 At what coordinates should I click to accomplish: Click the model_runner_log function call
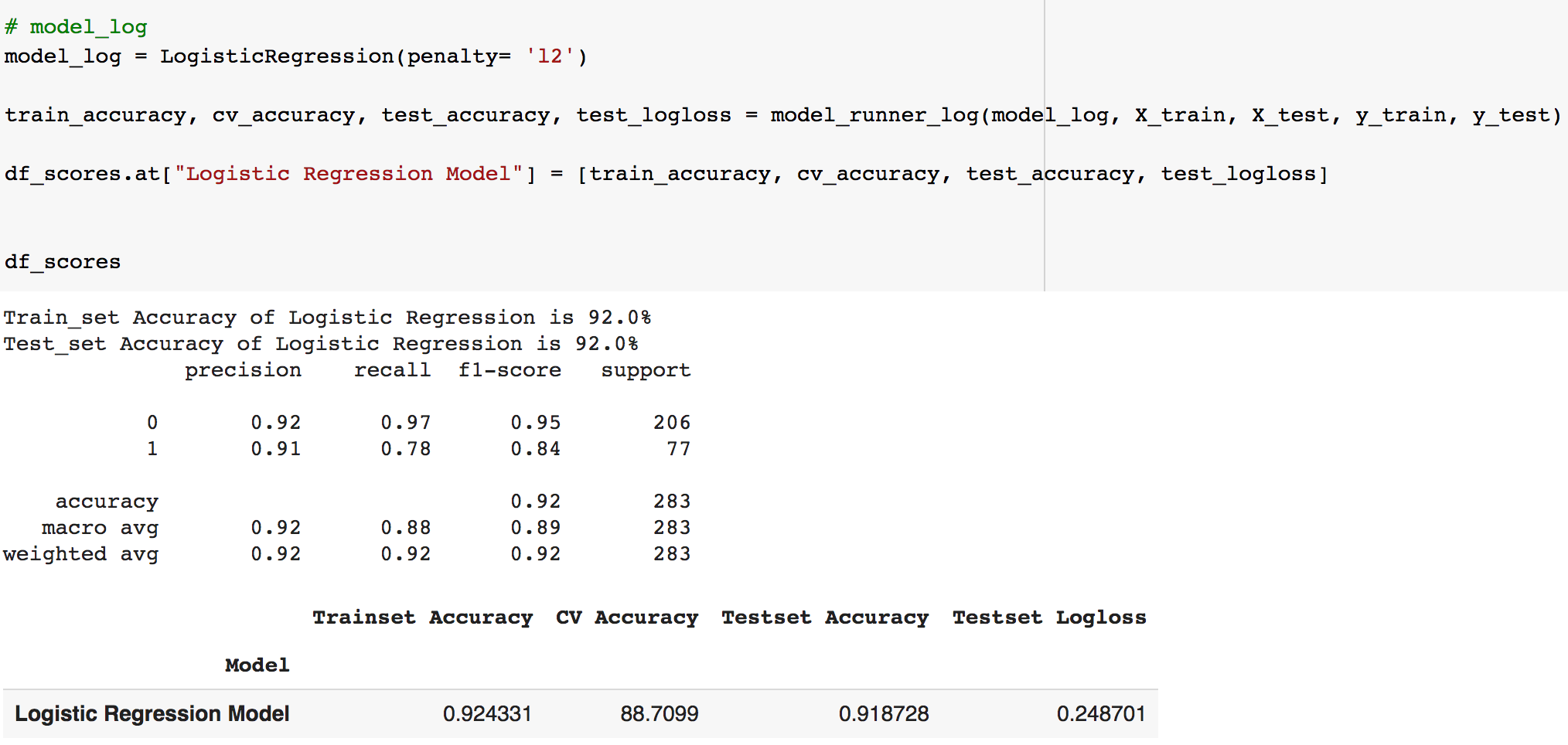click(874, 115)
